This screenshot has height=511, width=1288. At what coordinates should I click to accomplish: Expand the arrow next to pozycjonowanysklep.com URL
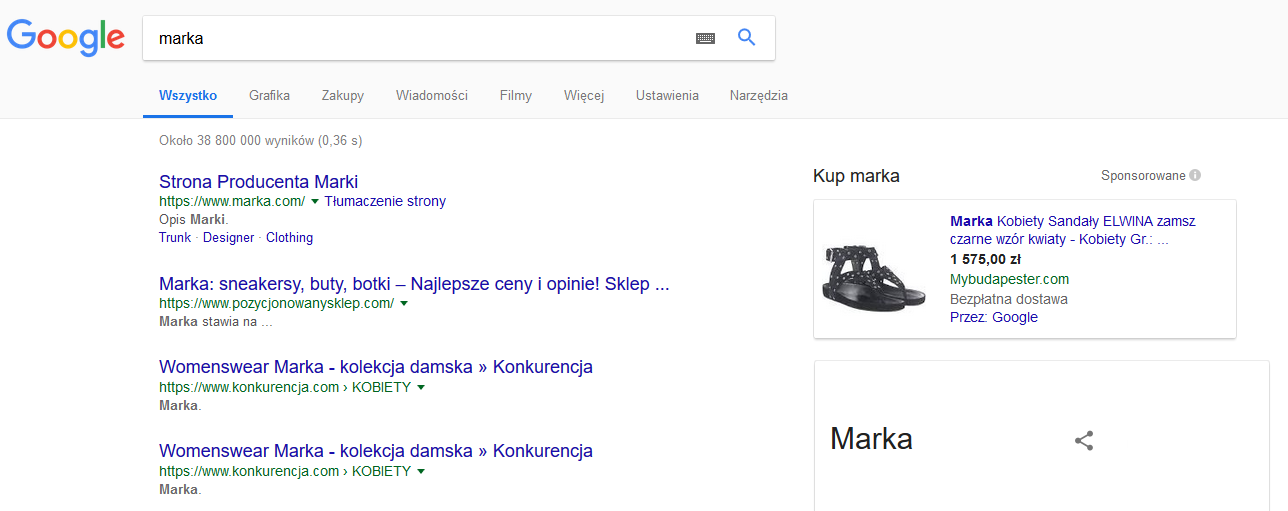(404, 304)
